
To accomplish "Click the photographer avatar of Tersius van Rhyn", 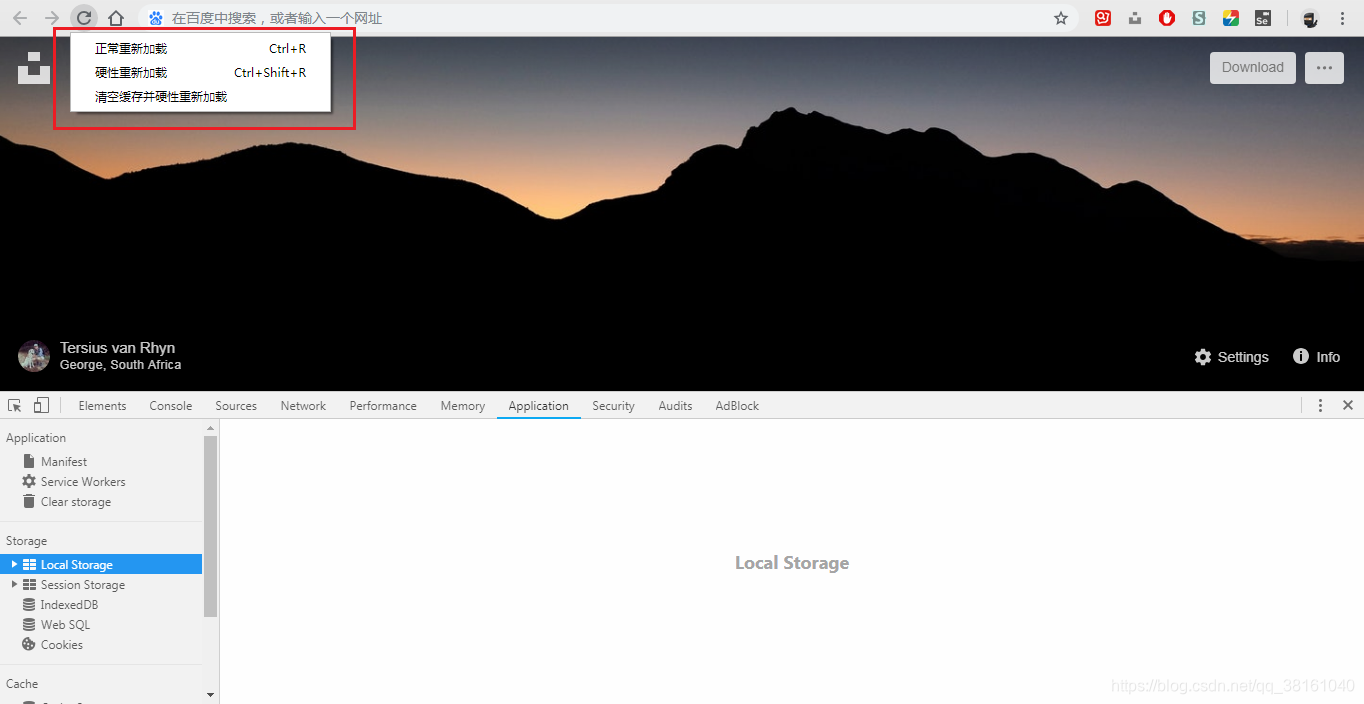I will [x=34, y=356].
